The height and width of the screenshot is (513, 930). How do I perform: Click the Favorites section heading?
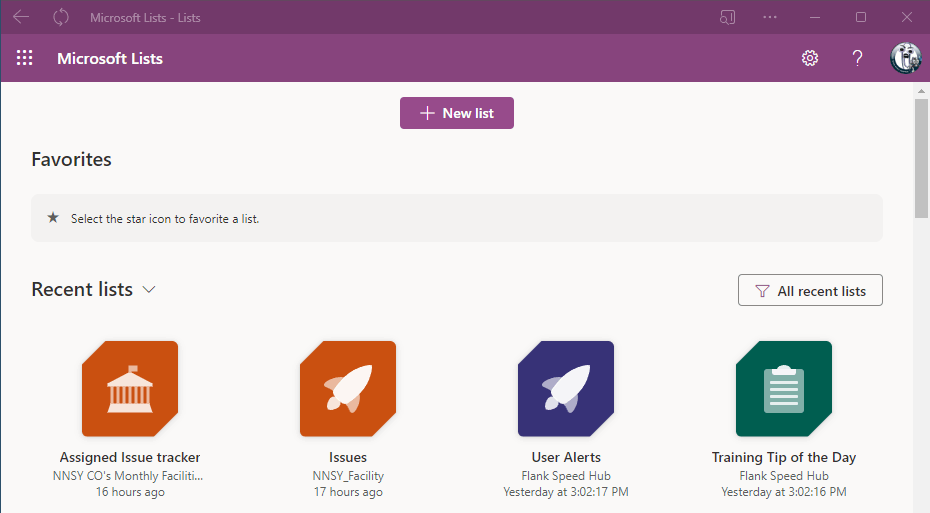click(x=71, y=159)
